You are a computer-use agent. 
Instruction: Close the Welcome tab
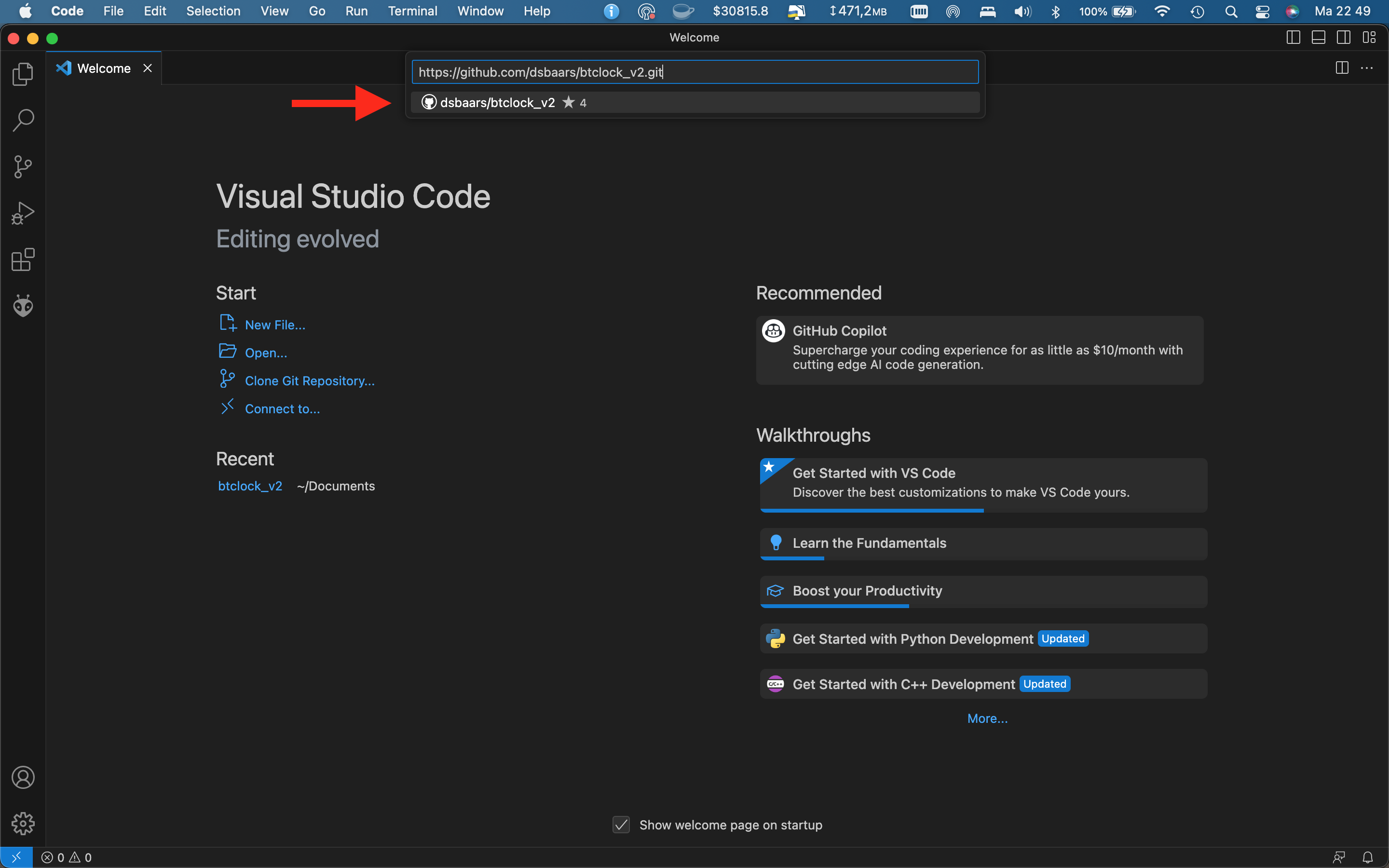[x=148, y=68]
